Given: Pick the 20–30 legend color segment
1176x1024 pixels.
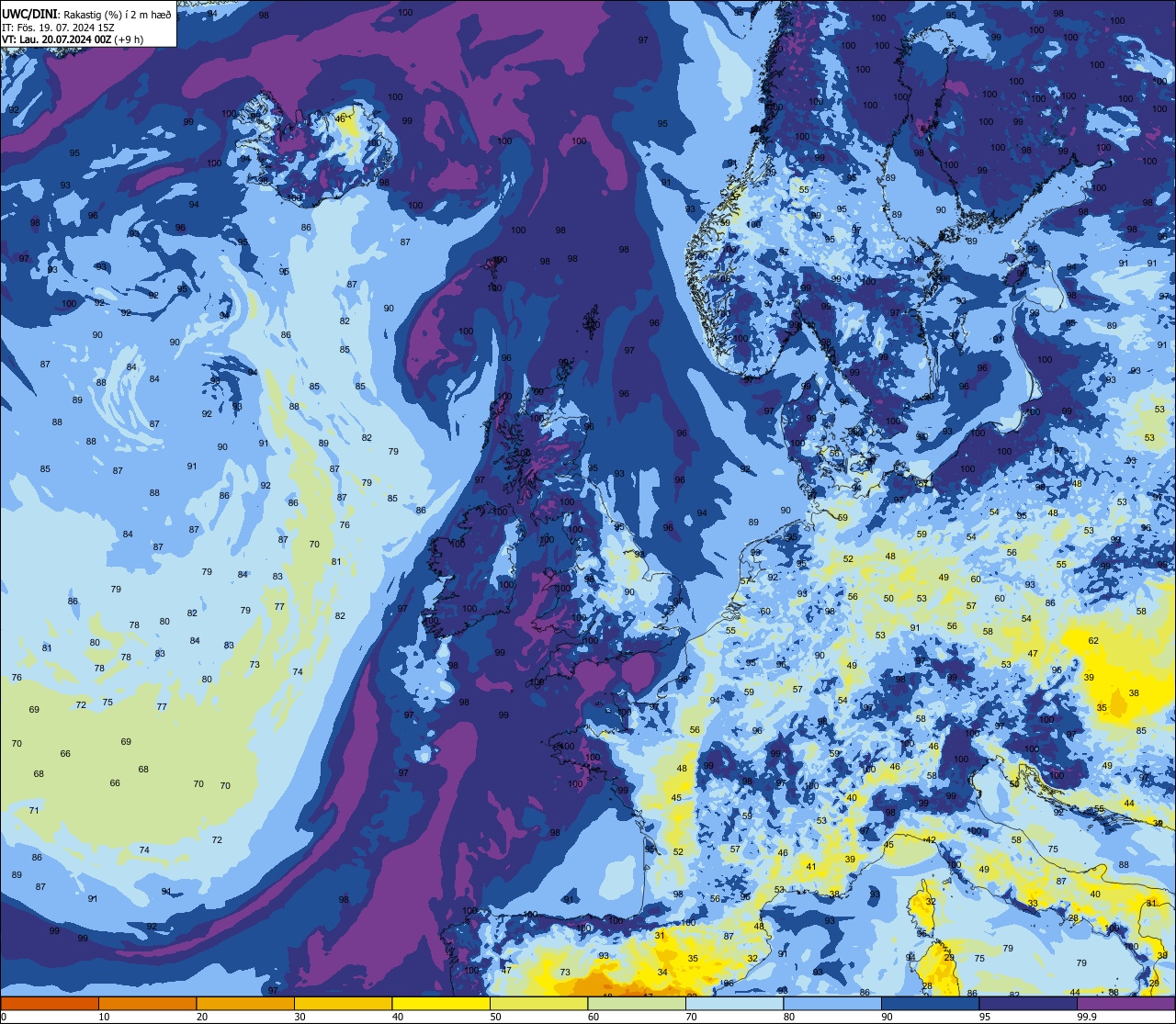Looking at the screenshot, I should point(245,1004).
